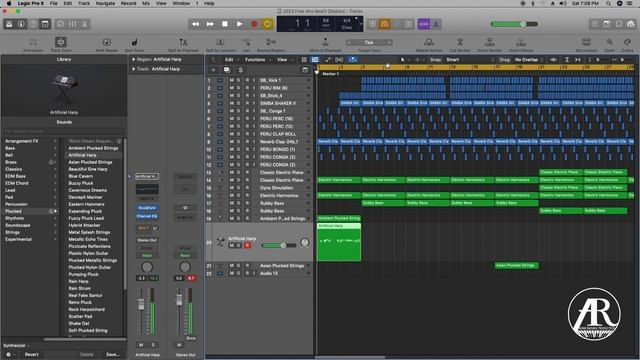640x360 pixels.
Task: Click the Move to Playhead icon
Action: tap(325, 42)
